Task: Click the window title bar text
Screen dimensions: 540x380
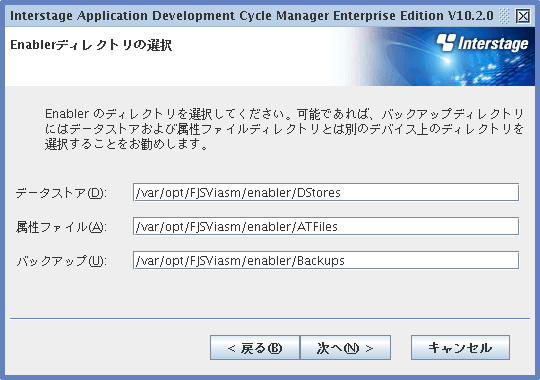Action: (x=252, y=16)
